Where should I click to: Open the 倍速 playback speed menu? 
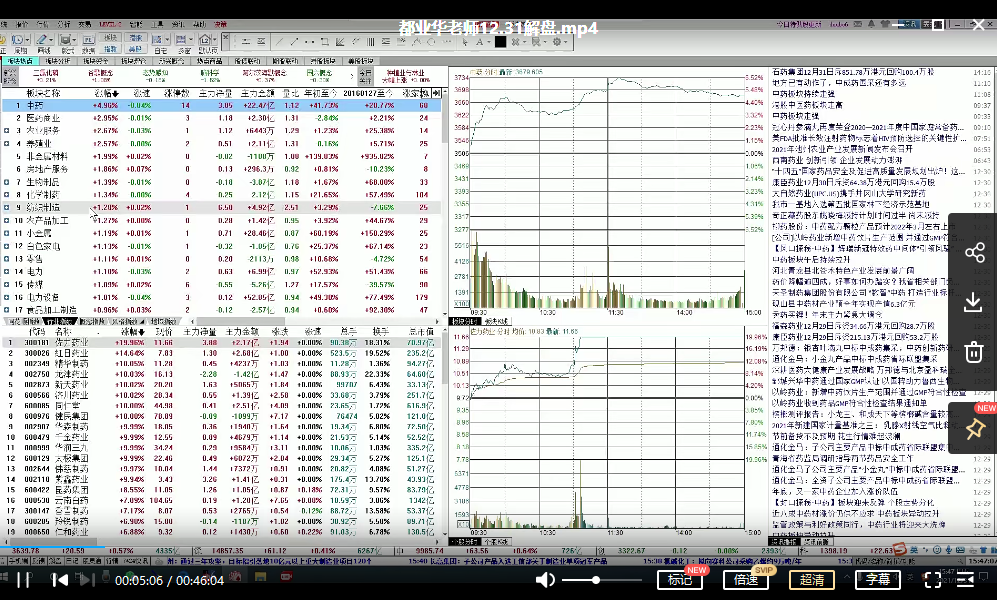(x=746, y=579)
